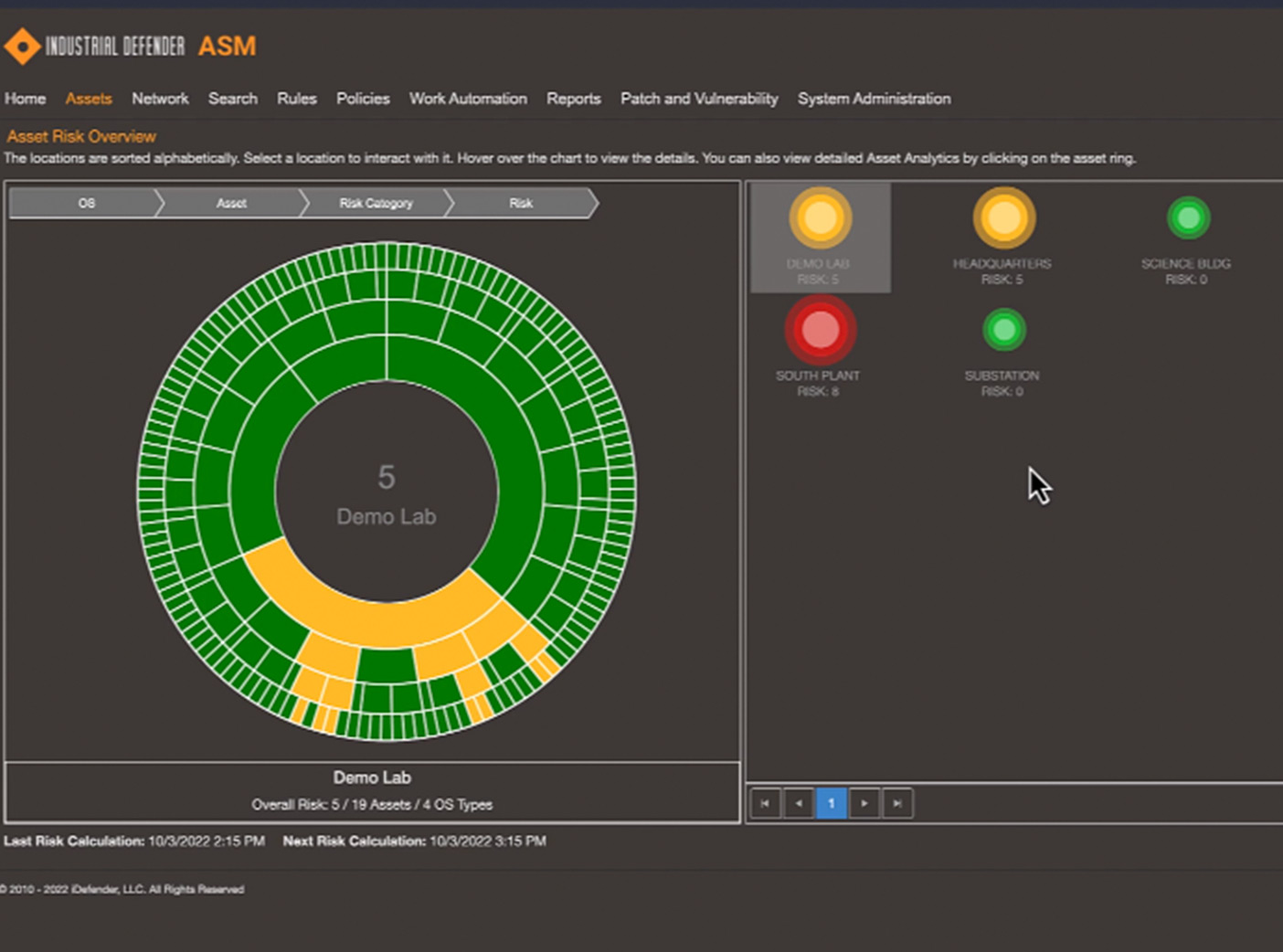Image resolution: width=1283 pixels, height=952 pixels.
Task: Click page 1 in the pagination bar
Action: coord(831,803)
